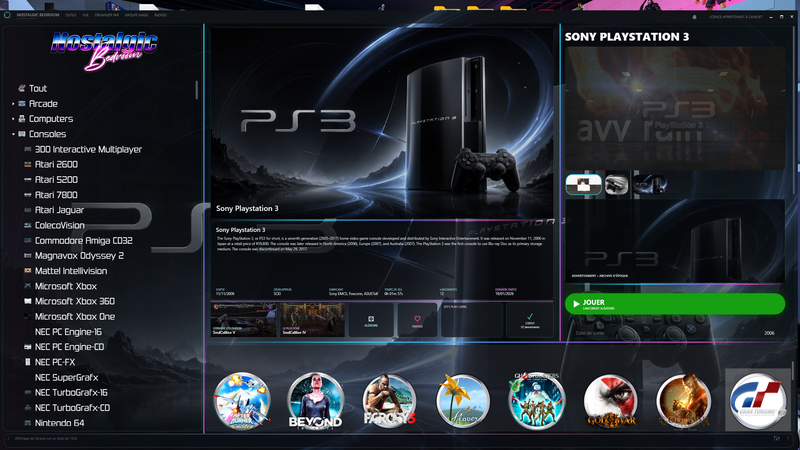Open the notification bell icon

tap(694, 17)
